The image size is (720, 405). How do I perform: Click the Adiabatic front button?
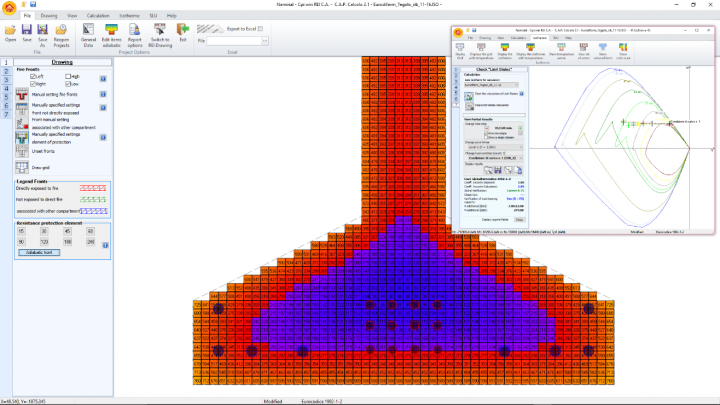(38, 252)
